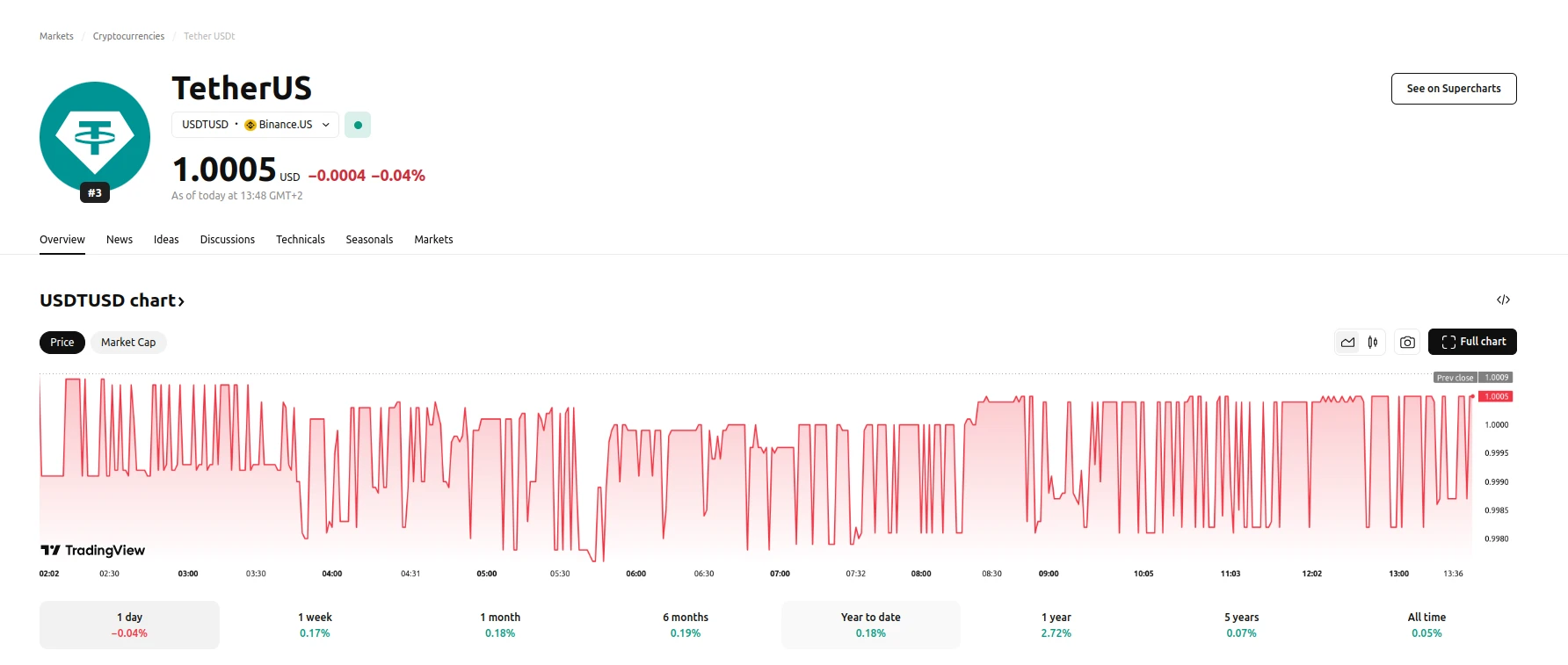Select the All time range
The width and height of the screenshot is (1568, 665).
[x=1426, y=625]
